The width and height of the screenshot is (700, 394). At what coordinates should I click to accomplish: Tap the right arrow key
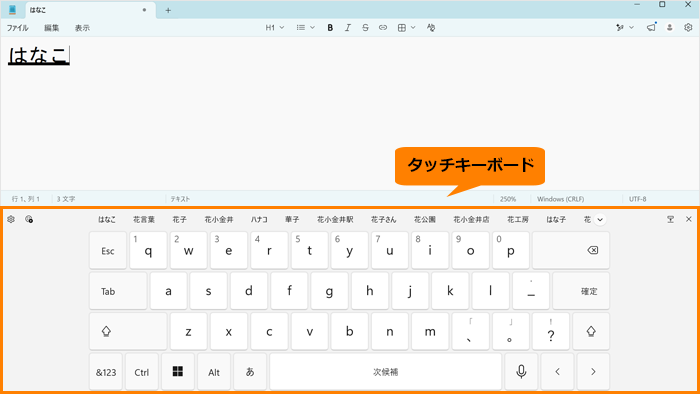[x=593, y=372]
